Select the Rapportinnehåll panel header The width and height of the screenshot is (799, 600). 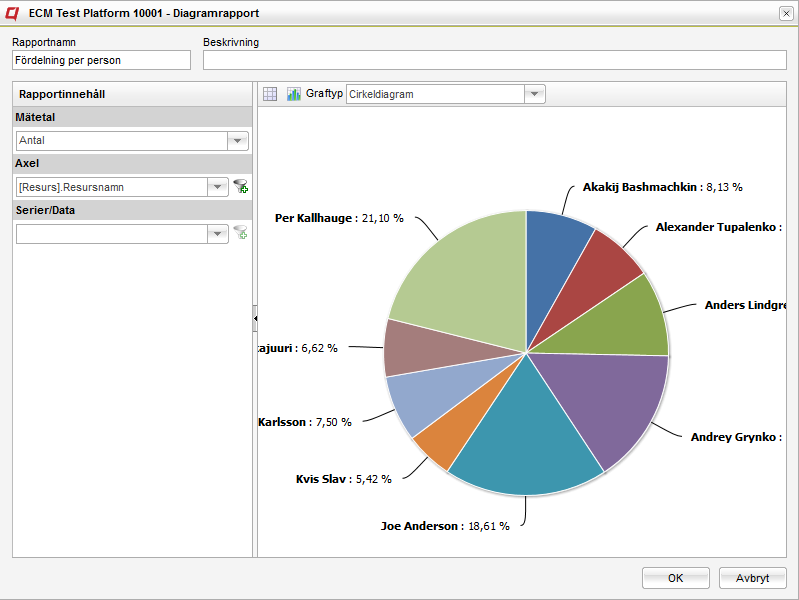[x=132, y=94]
